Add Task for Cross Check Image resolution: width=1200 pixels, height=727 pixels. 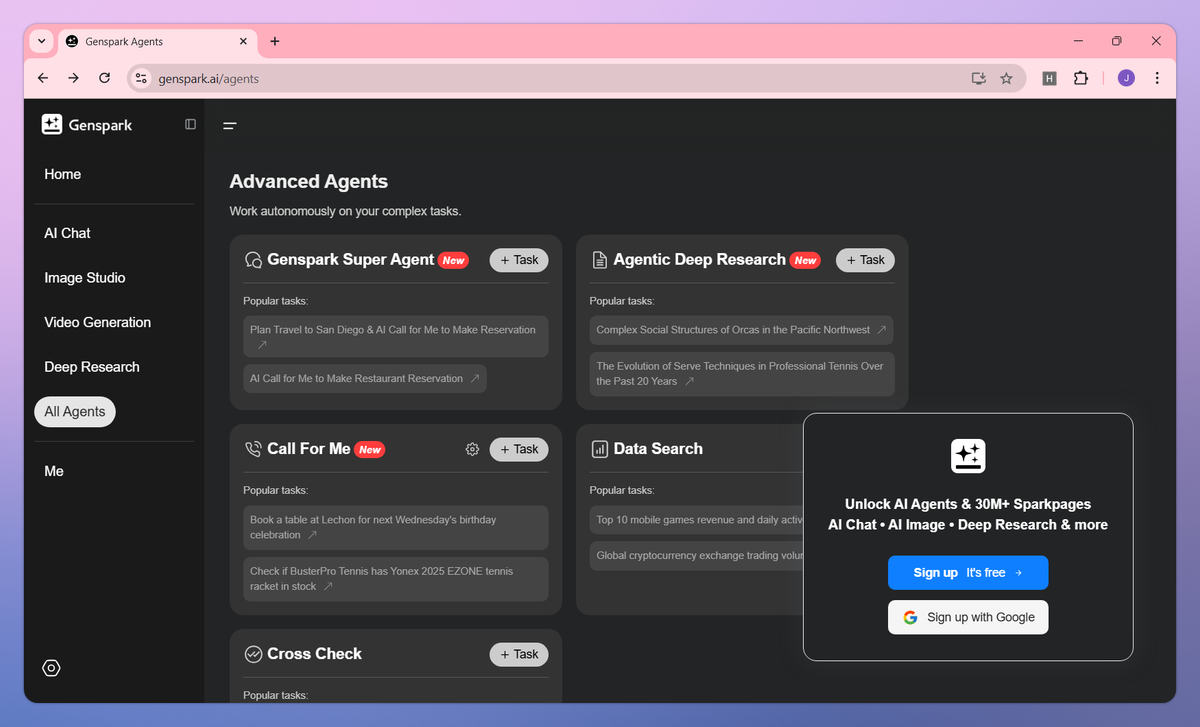519,654
